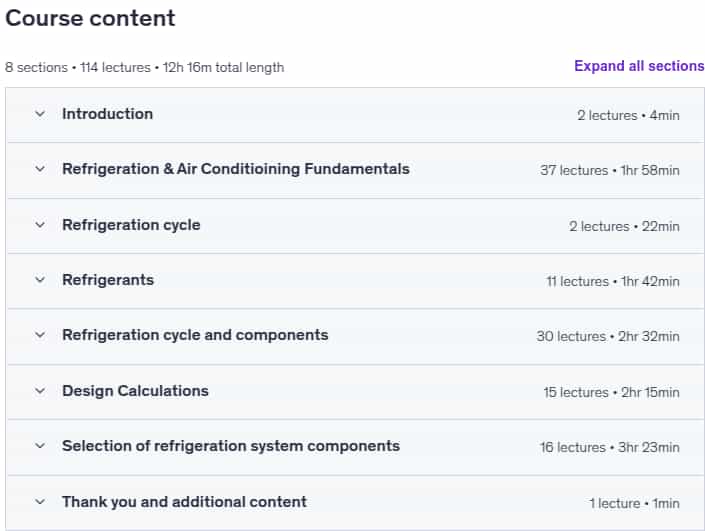The width and height of the screenshot is (705, 531).
Task: Expand Thank you and additional content chevron
Action: [x=40, y=502]
